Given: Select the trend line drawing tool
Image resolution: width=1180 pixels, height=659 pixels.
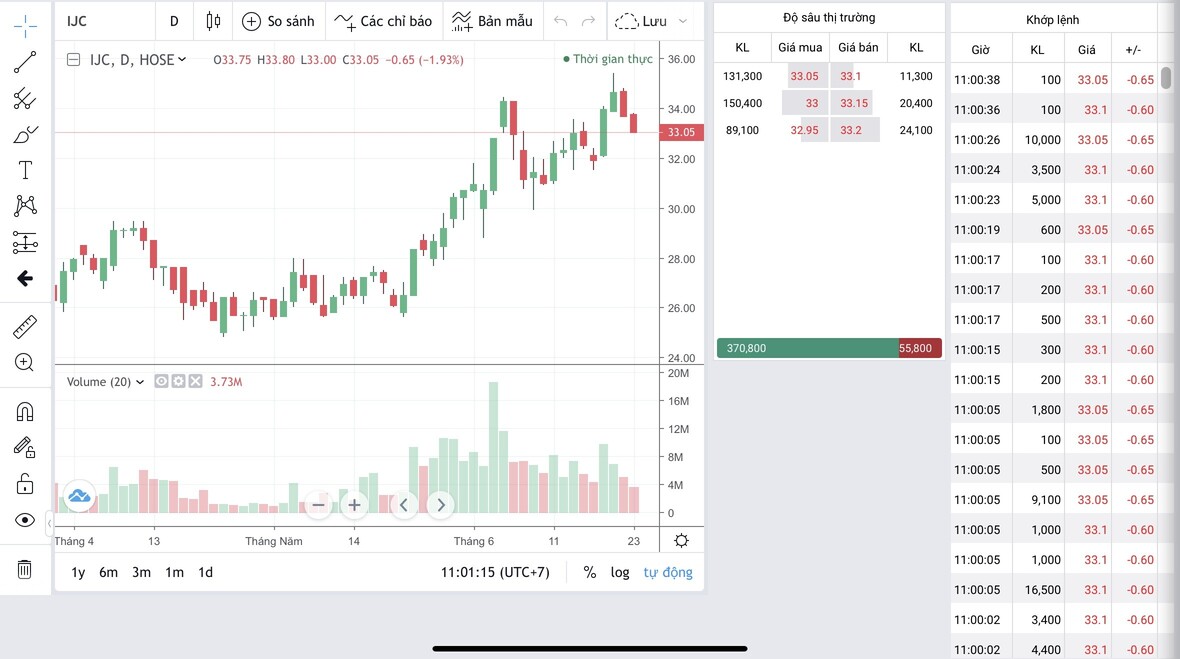Looking at the screenshot, I should click(25, 62).
